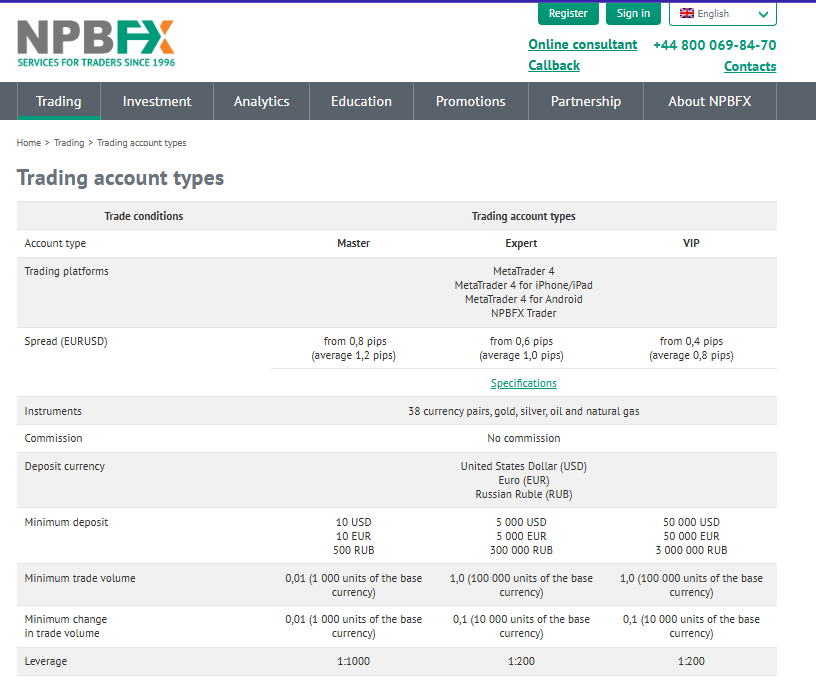Click 'from 0,4 pips' VIP spread cell
The image size is (816, 683).
pyautogui.click(x=691, y=342)
